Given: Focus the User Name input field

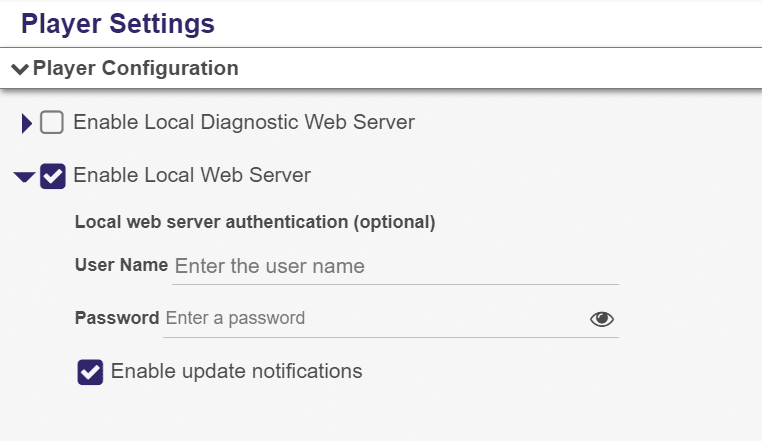Looking at the screenshot, I should (396, 266).
